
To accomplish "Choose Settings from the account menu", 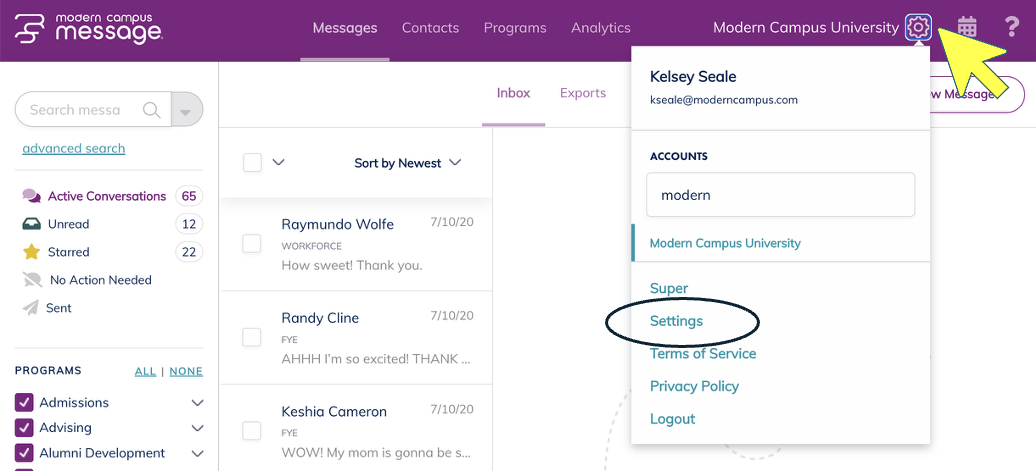I will [676, 321].
